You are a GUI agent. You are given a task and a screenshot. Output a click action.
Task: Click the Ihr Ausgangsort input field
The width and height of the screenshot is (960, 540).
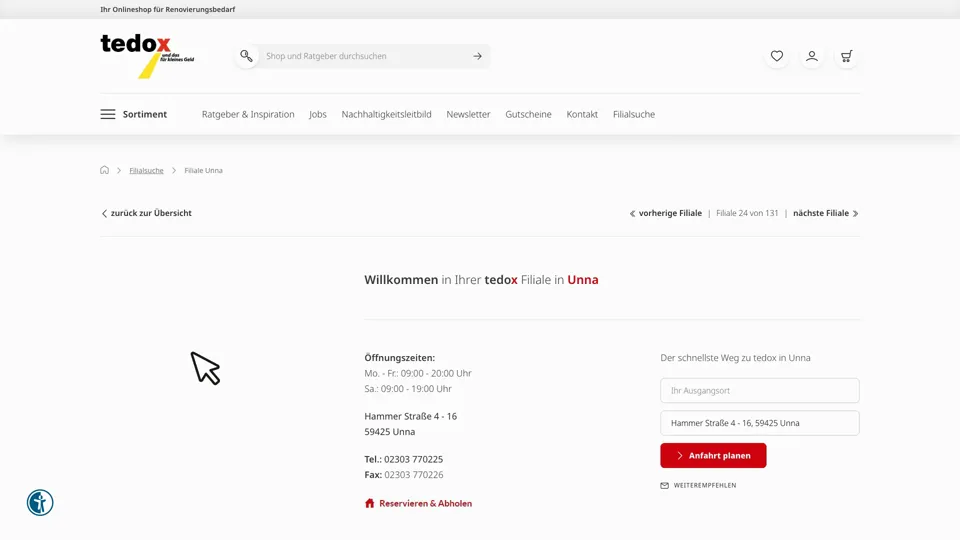[760, 391]
